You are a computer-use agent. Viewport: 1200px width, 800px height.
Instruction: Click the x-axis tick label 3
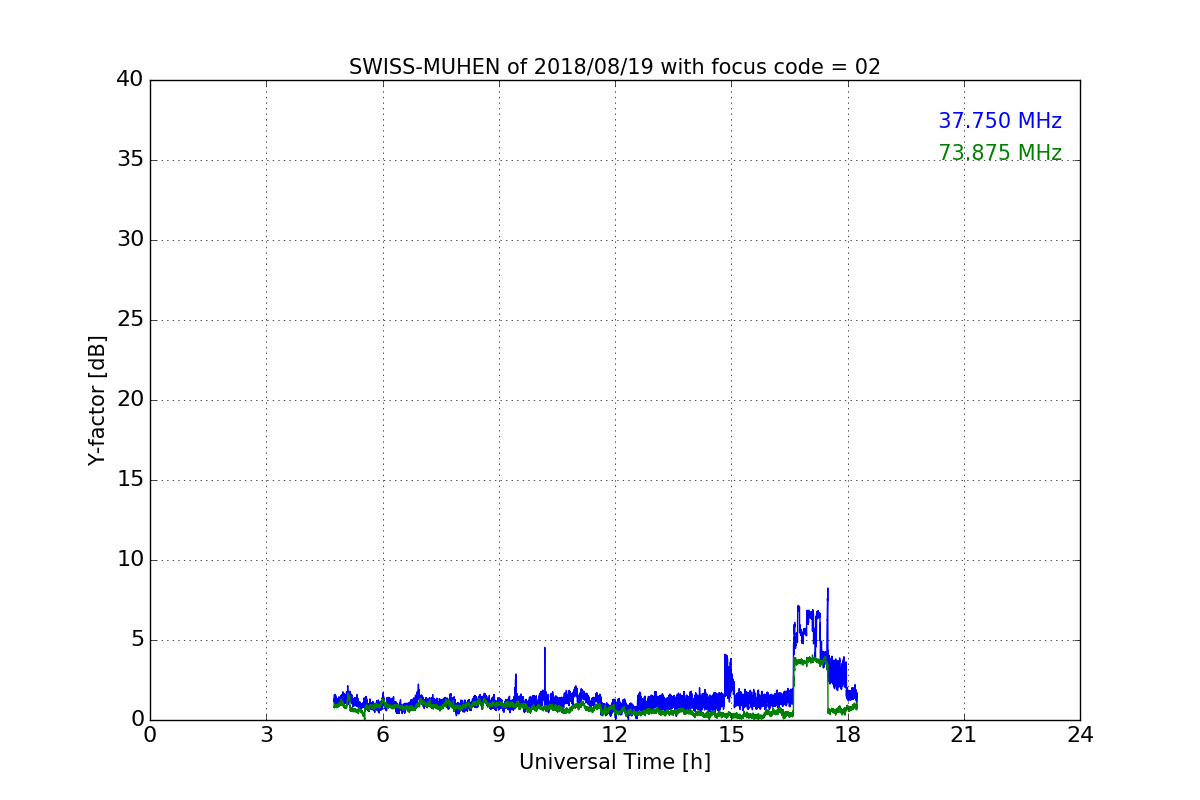coord(266,735)
